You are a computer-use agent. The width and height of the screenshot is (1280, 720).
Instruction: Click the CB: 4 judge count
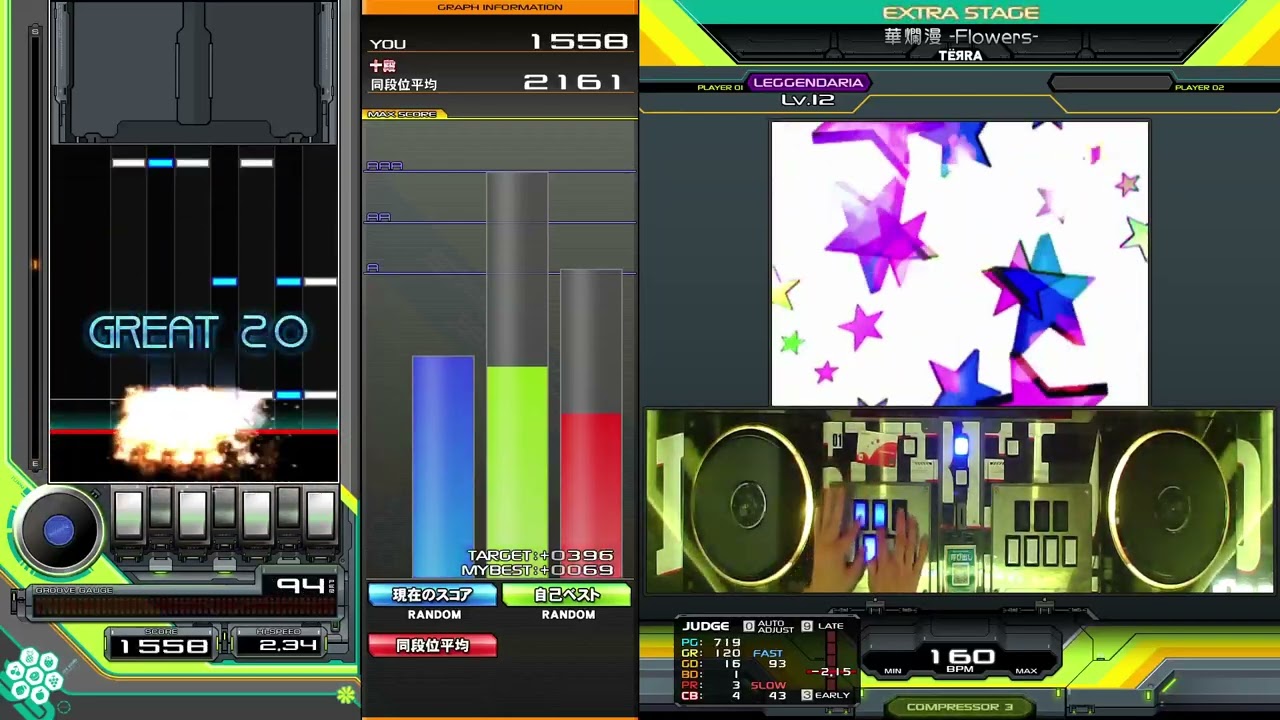tap(711, 696)
